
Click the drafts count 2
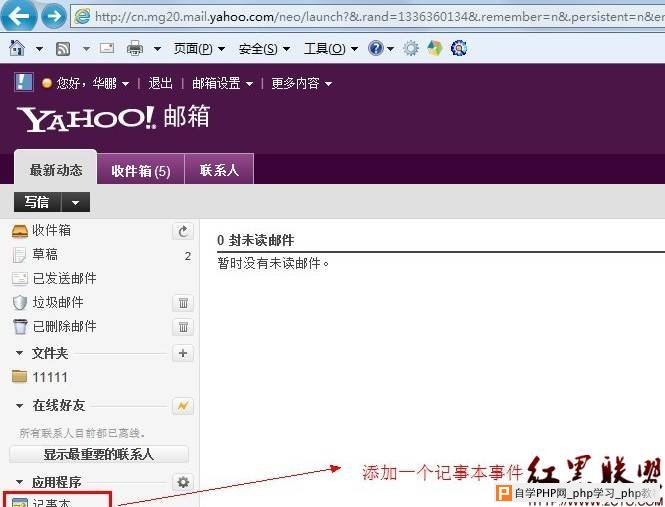coord(187,256)
